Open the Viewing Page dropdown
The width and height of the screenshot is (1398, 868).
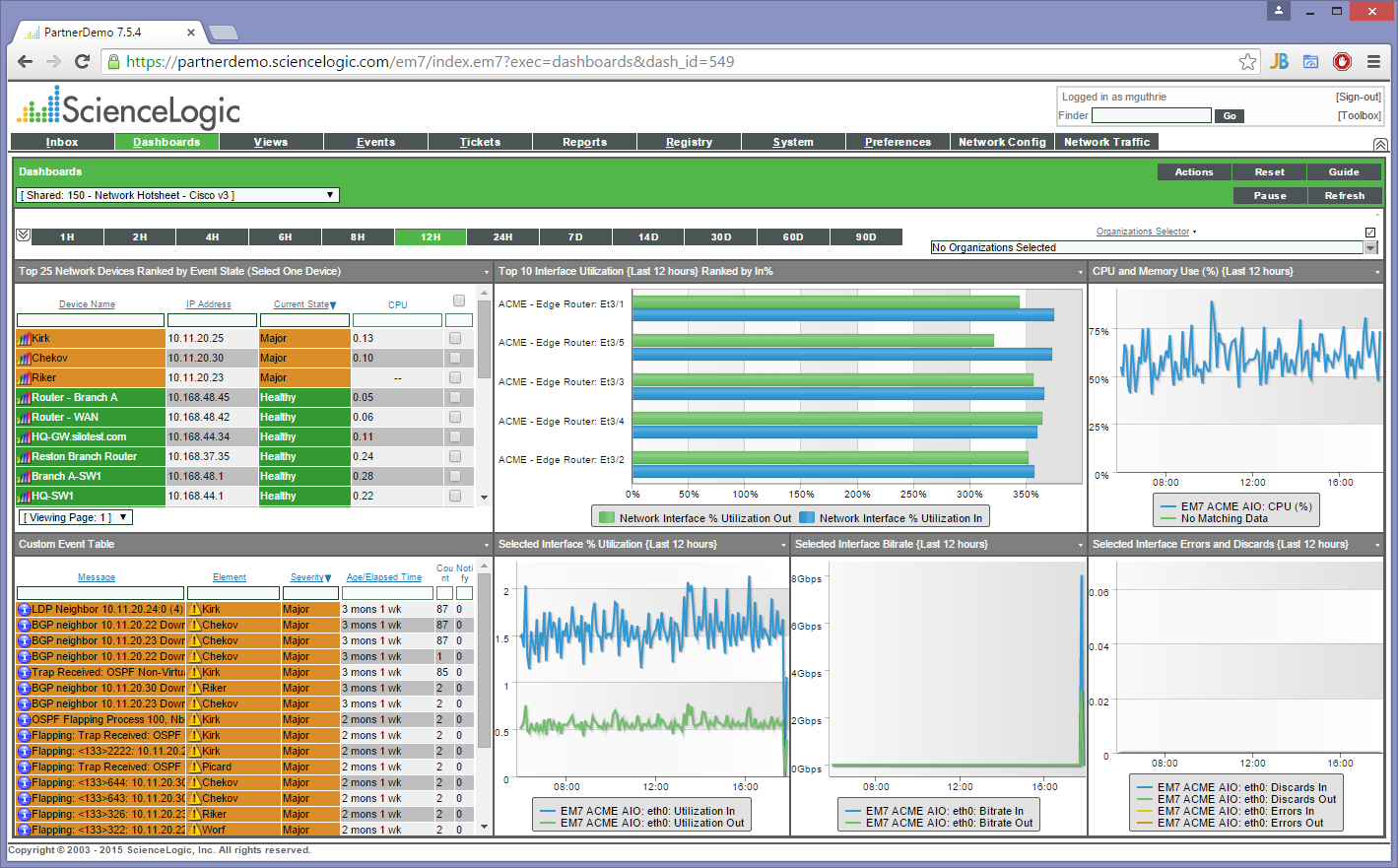(x=76, y=518)
